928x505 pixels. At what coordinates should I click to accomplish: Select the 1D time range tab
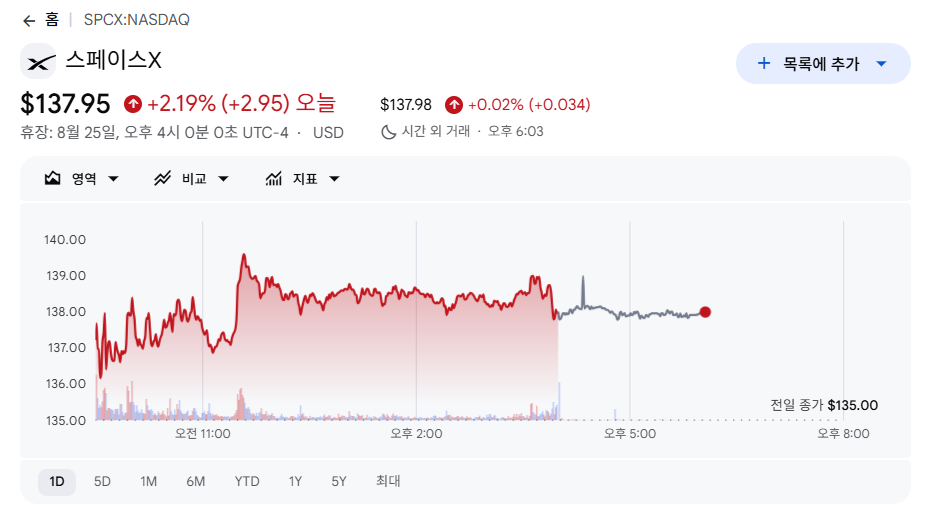click(x=57, y=481)
